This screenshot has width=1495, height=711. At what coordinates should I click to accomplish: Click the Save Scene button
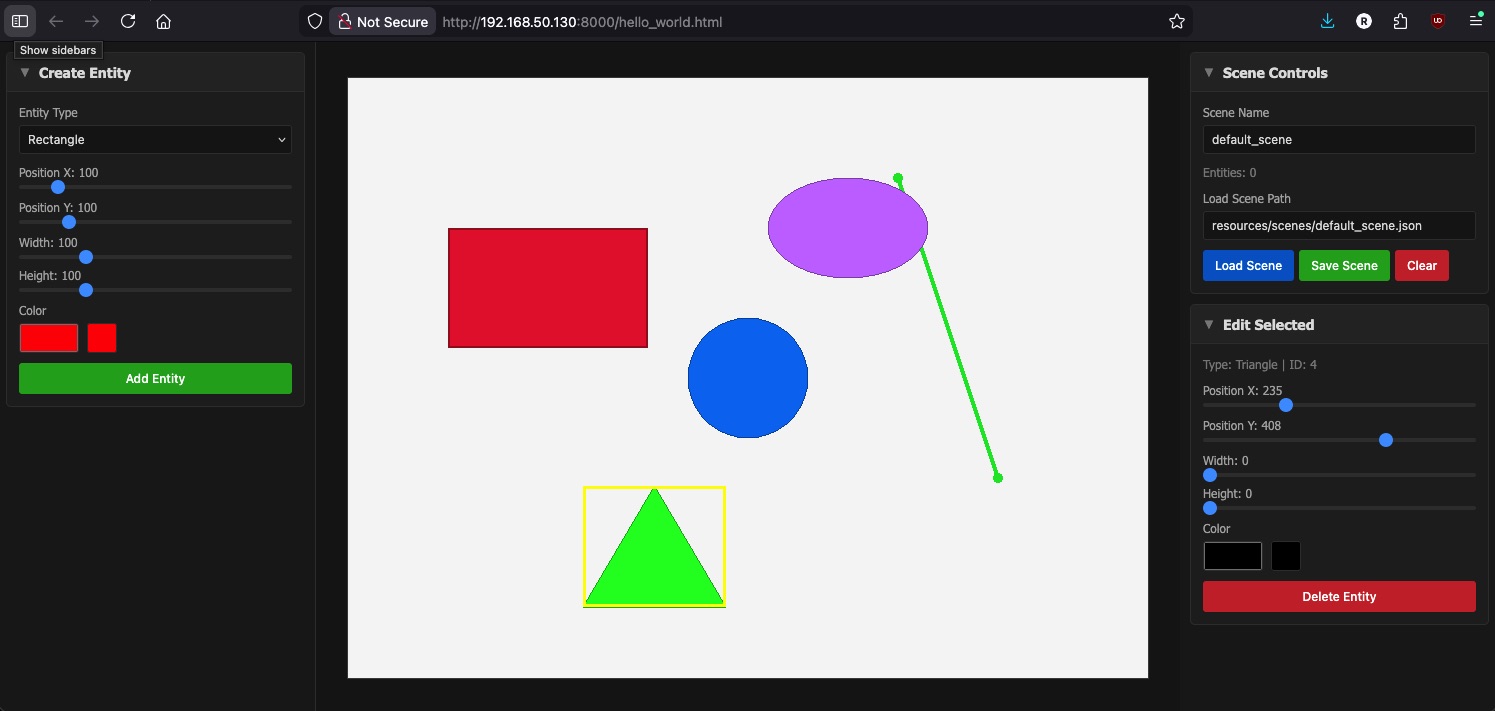[1344, 266]
